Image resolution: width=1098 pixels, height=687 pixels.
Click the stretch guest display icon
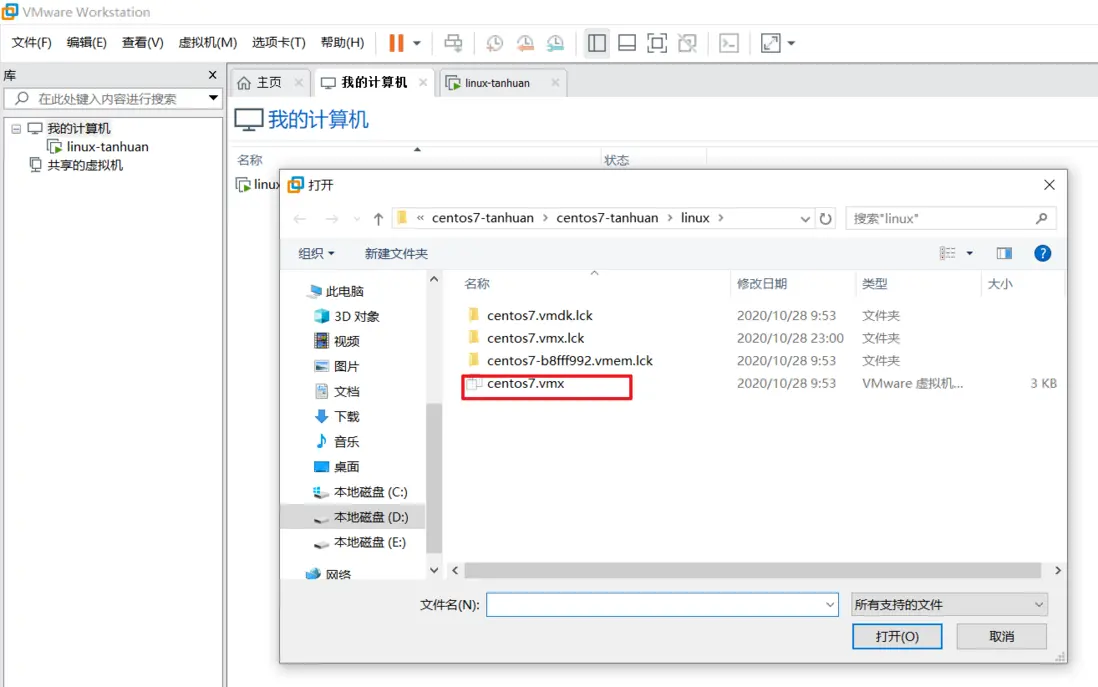[x=770, y=43]
